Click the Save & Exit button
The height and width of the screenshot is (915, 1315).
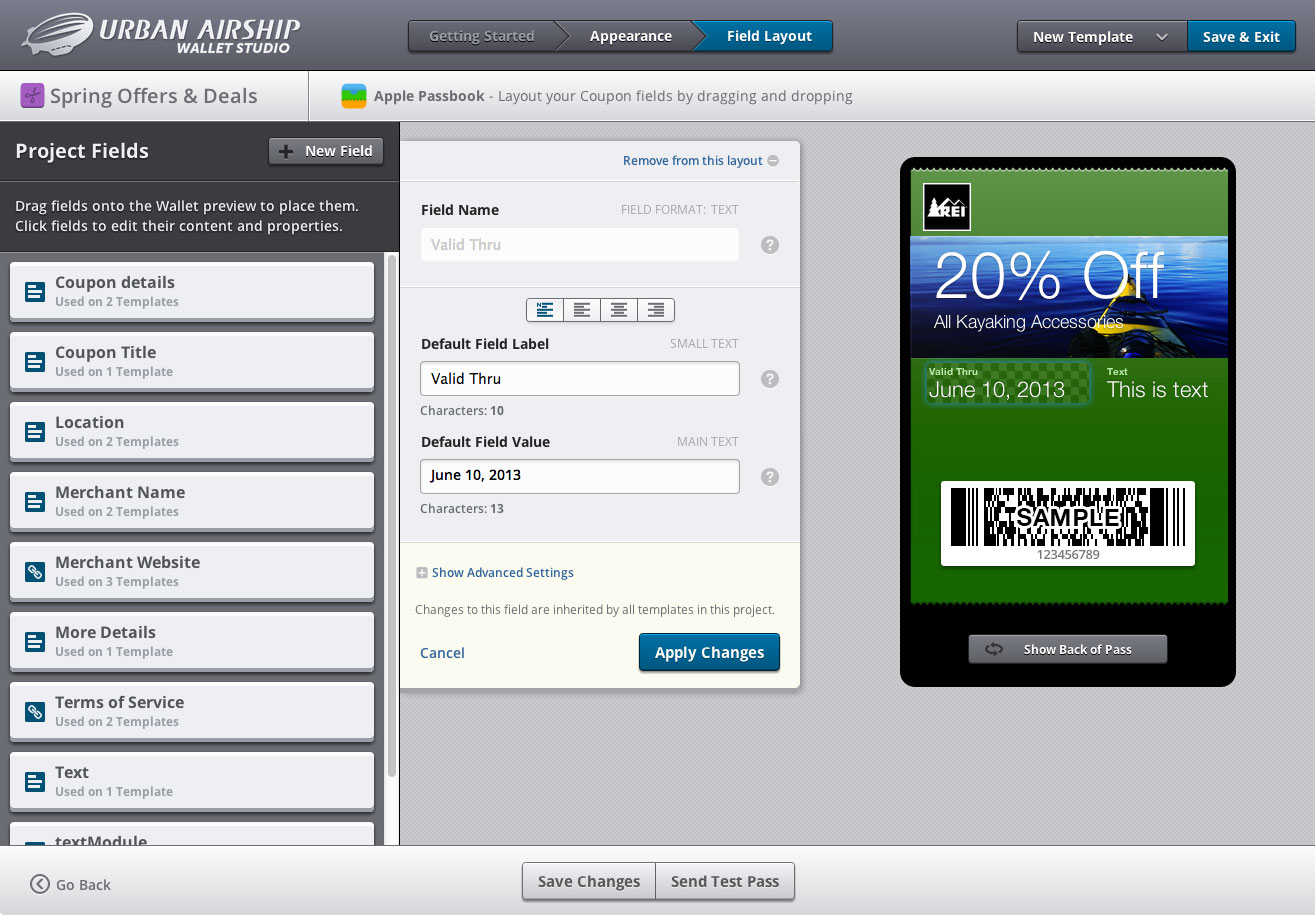click(x=1241, y=37)
